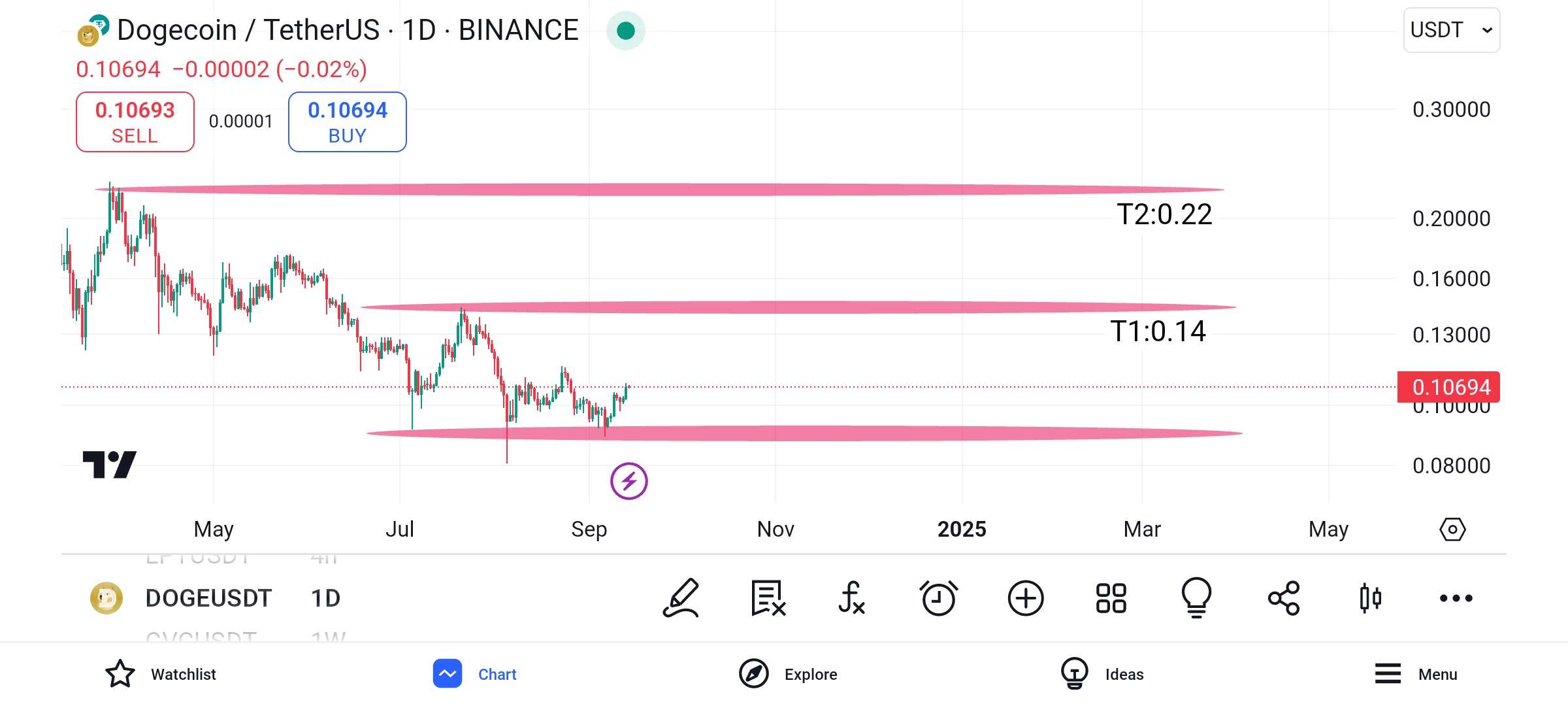1568x706 pixels.
Task: Switch to the Watchlist tab
Action: 161,674
